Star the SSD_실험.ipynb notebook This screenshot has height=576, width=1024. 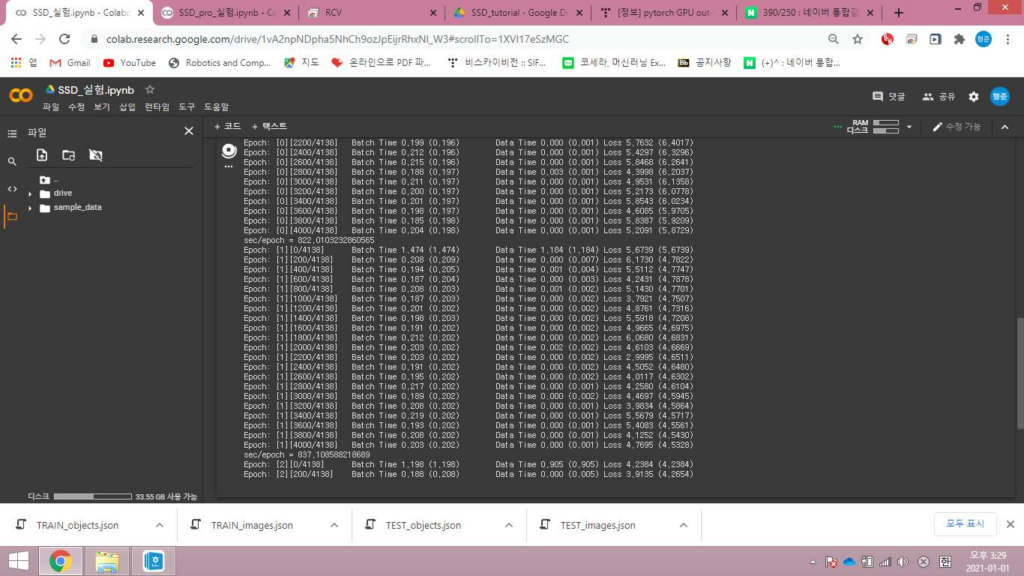150,89
